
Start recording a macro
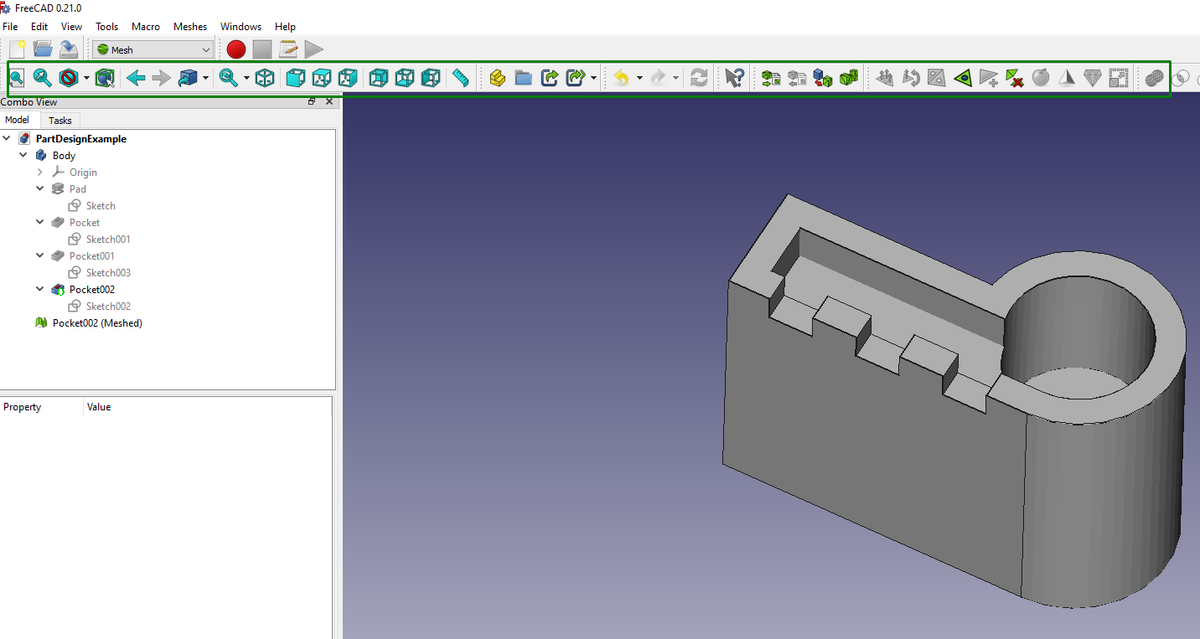[x=235, y=48]
